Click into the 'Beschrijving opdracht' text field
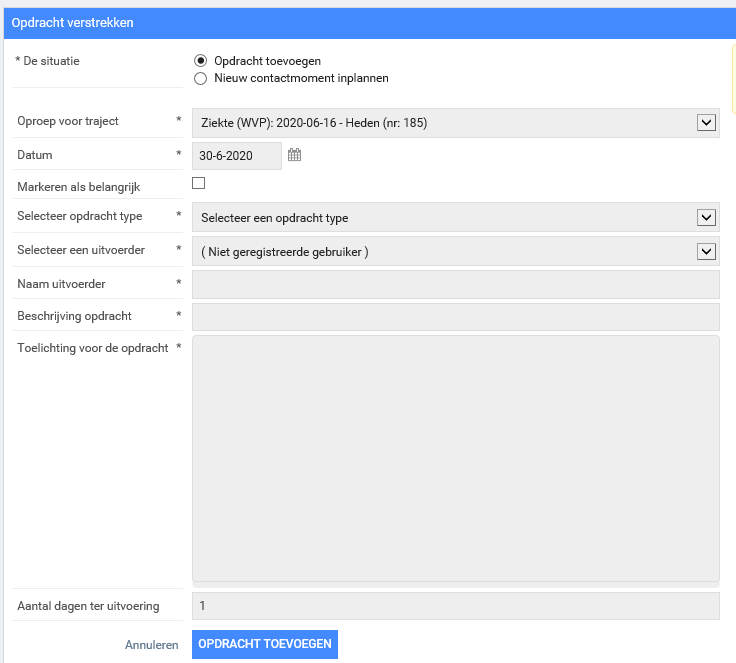This screenshot has width=736, height=663. tap(455, 317)
